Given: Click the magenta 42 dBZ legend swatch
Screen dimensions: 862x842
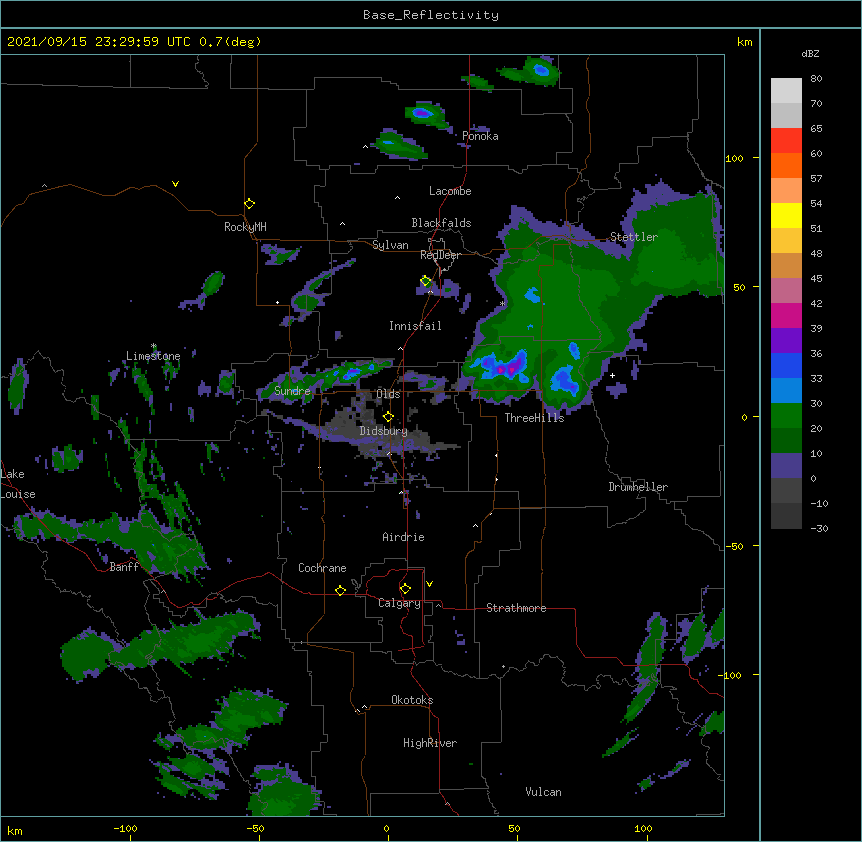Looking at the screenshot, I should 786,315.
